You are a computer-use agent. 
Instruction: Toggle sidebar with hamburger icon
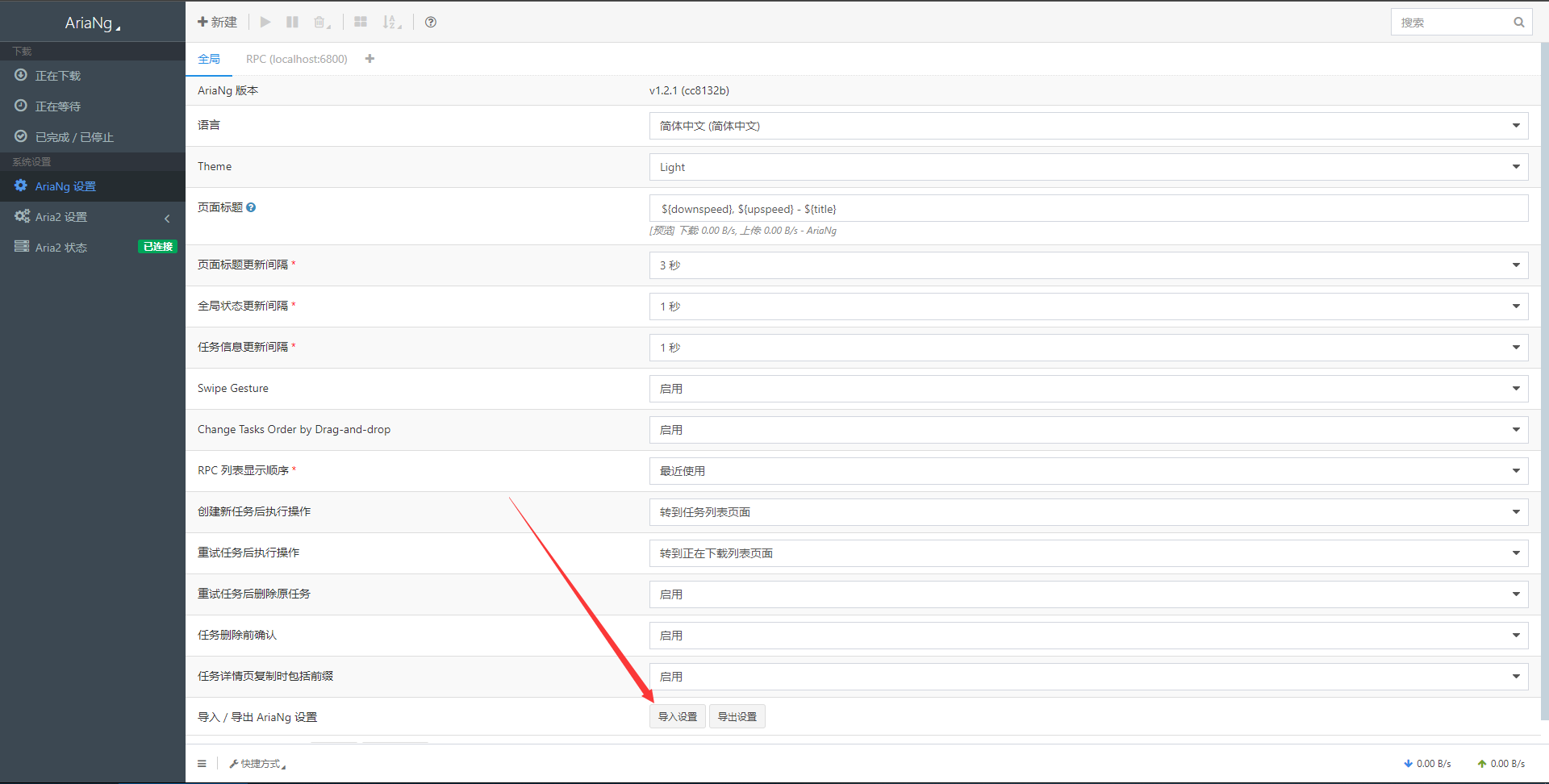[202, 764]
